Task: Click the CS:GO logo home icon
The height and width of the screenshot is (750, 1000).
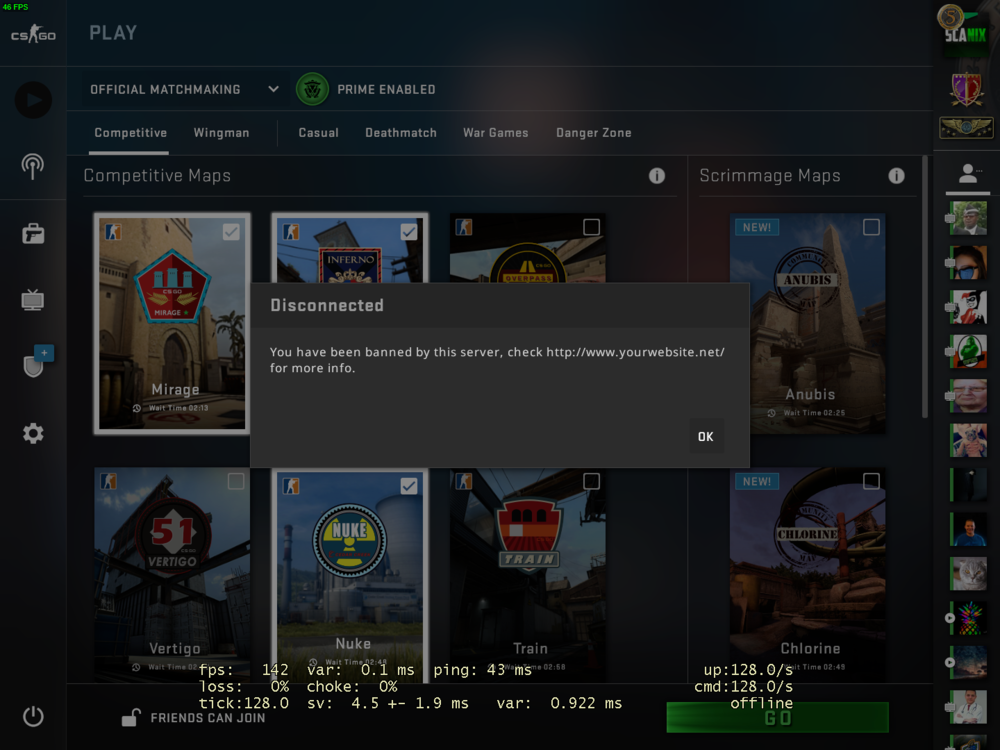Action: click(x=33, y=34)
